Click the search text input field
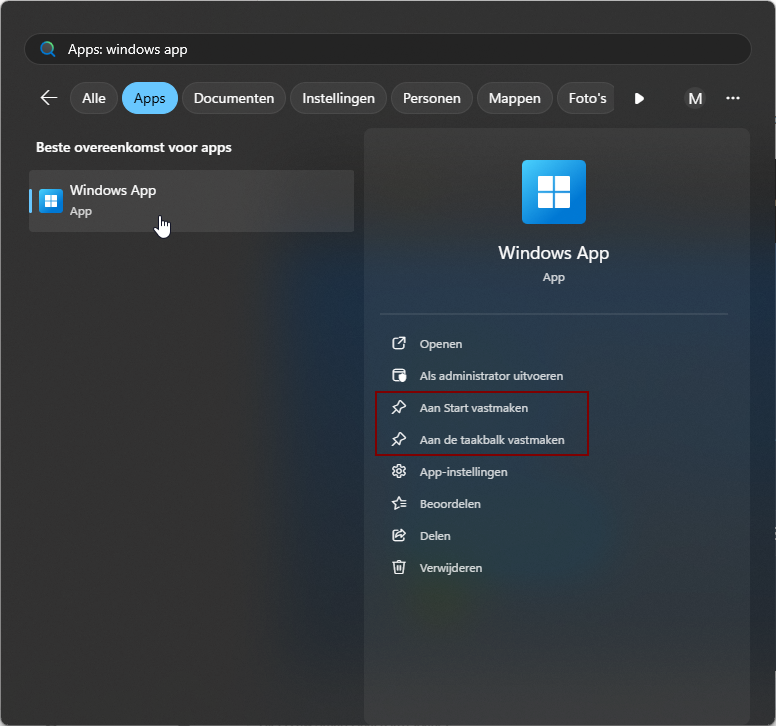This screenshot has height=726, width=776. click(400, 49)
